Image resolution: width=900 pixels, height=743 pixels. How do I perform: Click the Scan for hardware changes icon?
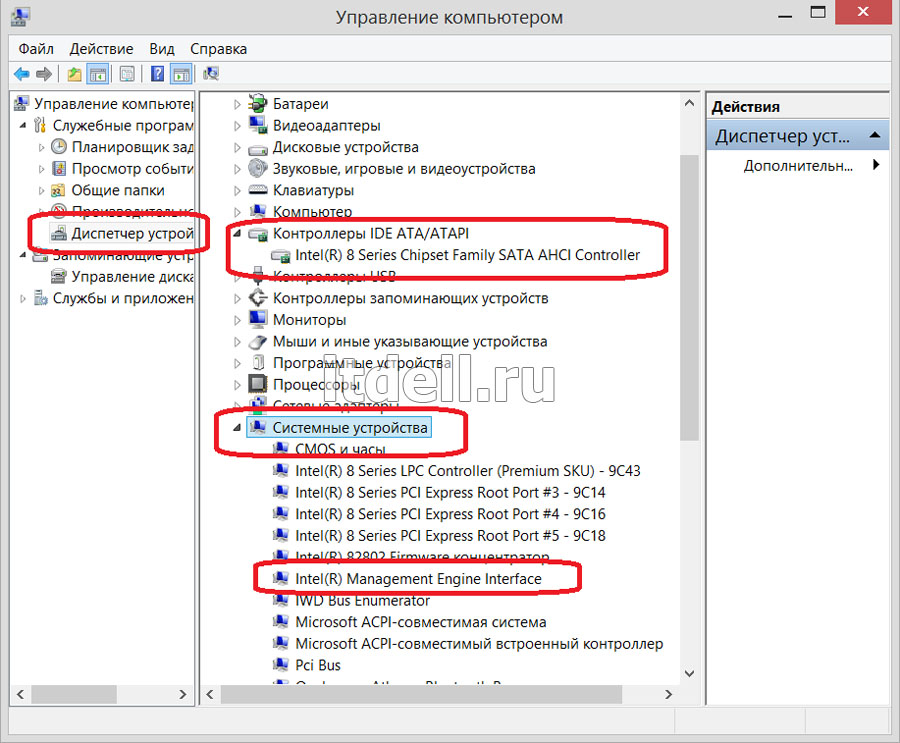211,73
